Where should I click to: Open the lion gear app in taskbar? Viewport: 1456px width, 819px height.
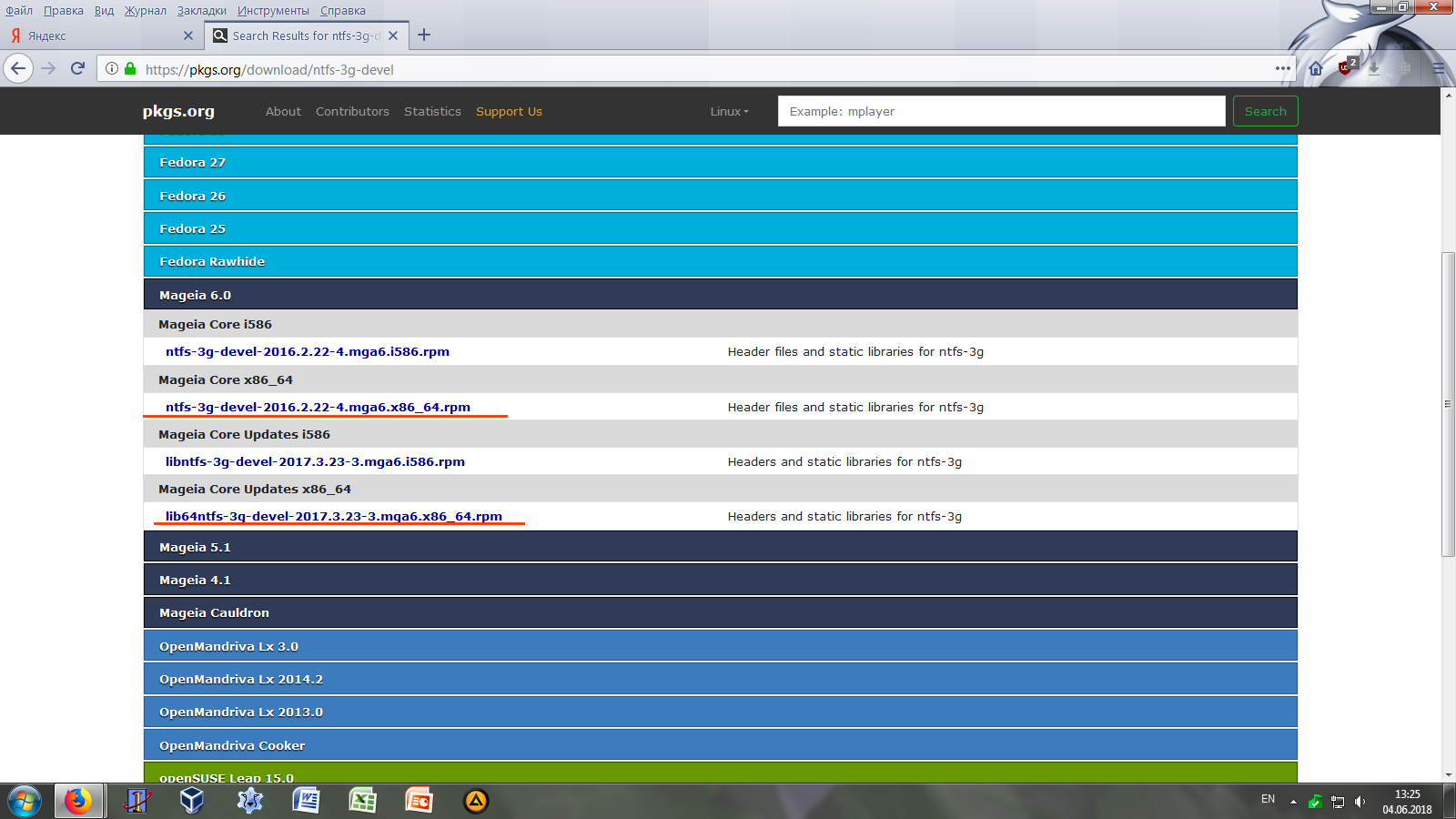pyautogui.click(x=249, y=801)
